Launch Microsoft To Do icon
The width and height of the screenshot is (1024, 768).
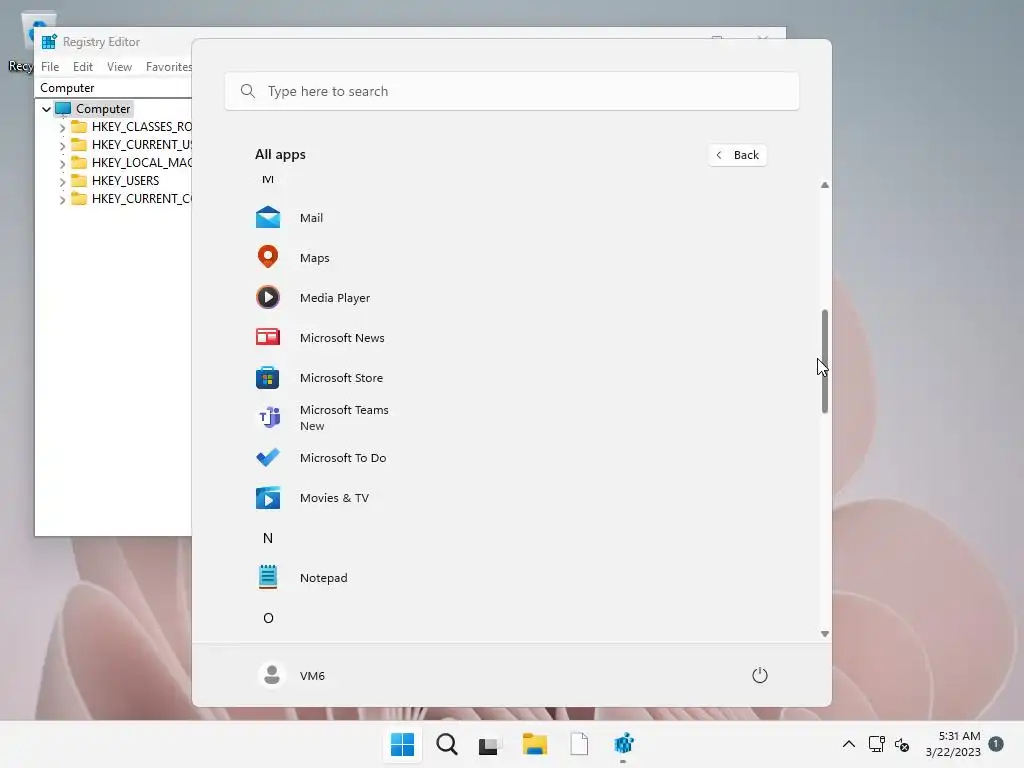tap(268, 457)
